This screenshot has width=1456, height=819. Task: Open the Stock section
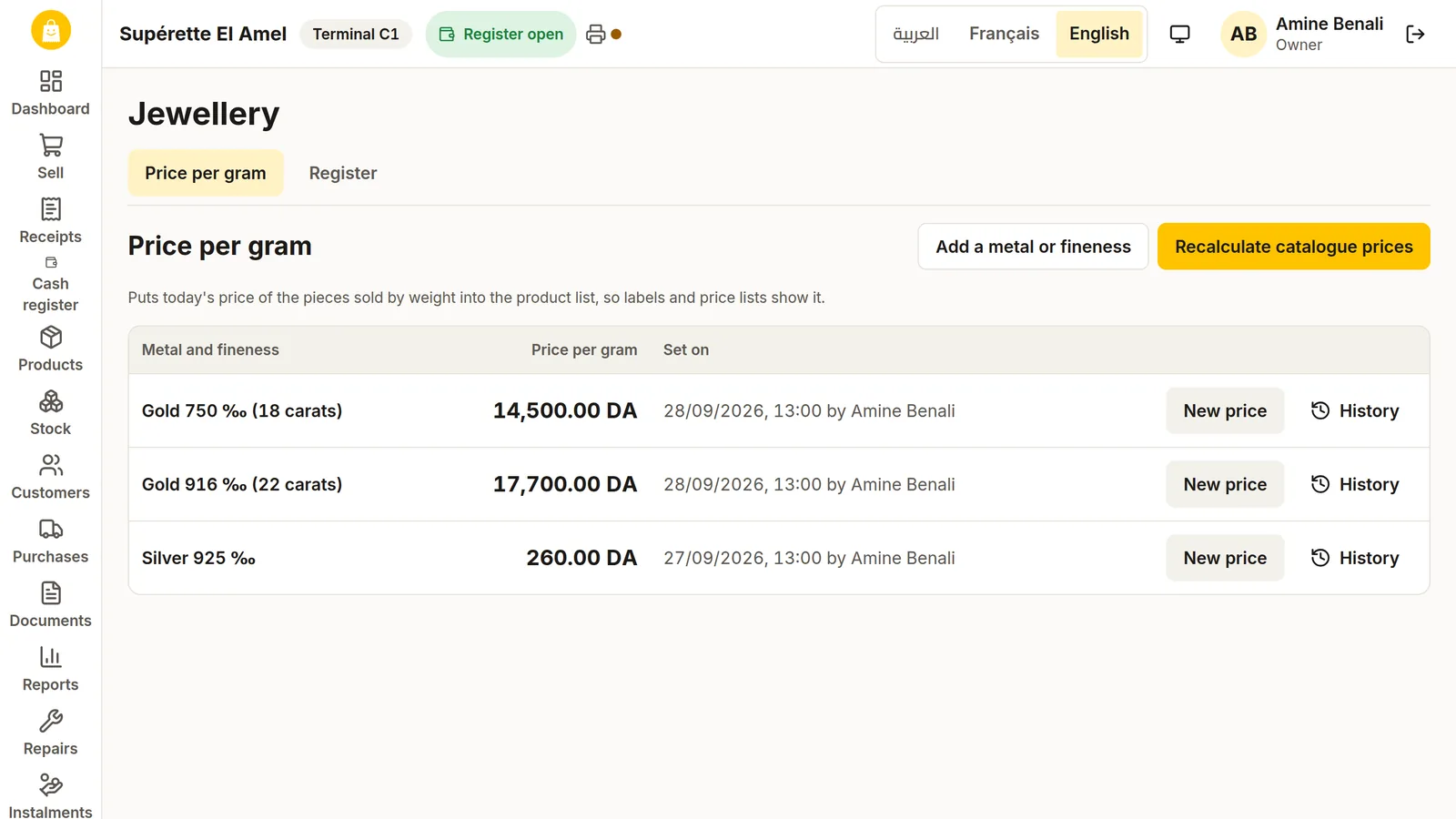[x=51, y=414]
